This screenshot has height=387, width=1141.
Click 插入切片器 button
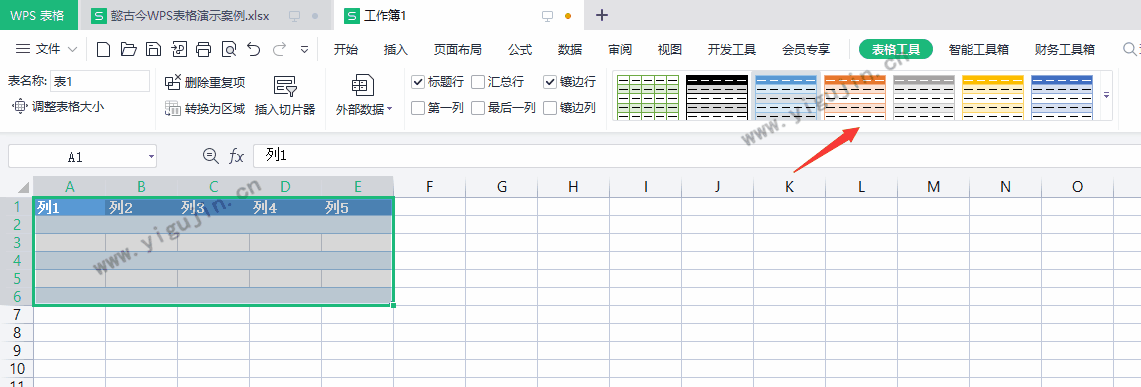coord(285,96)
